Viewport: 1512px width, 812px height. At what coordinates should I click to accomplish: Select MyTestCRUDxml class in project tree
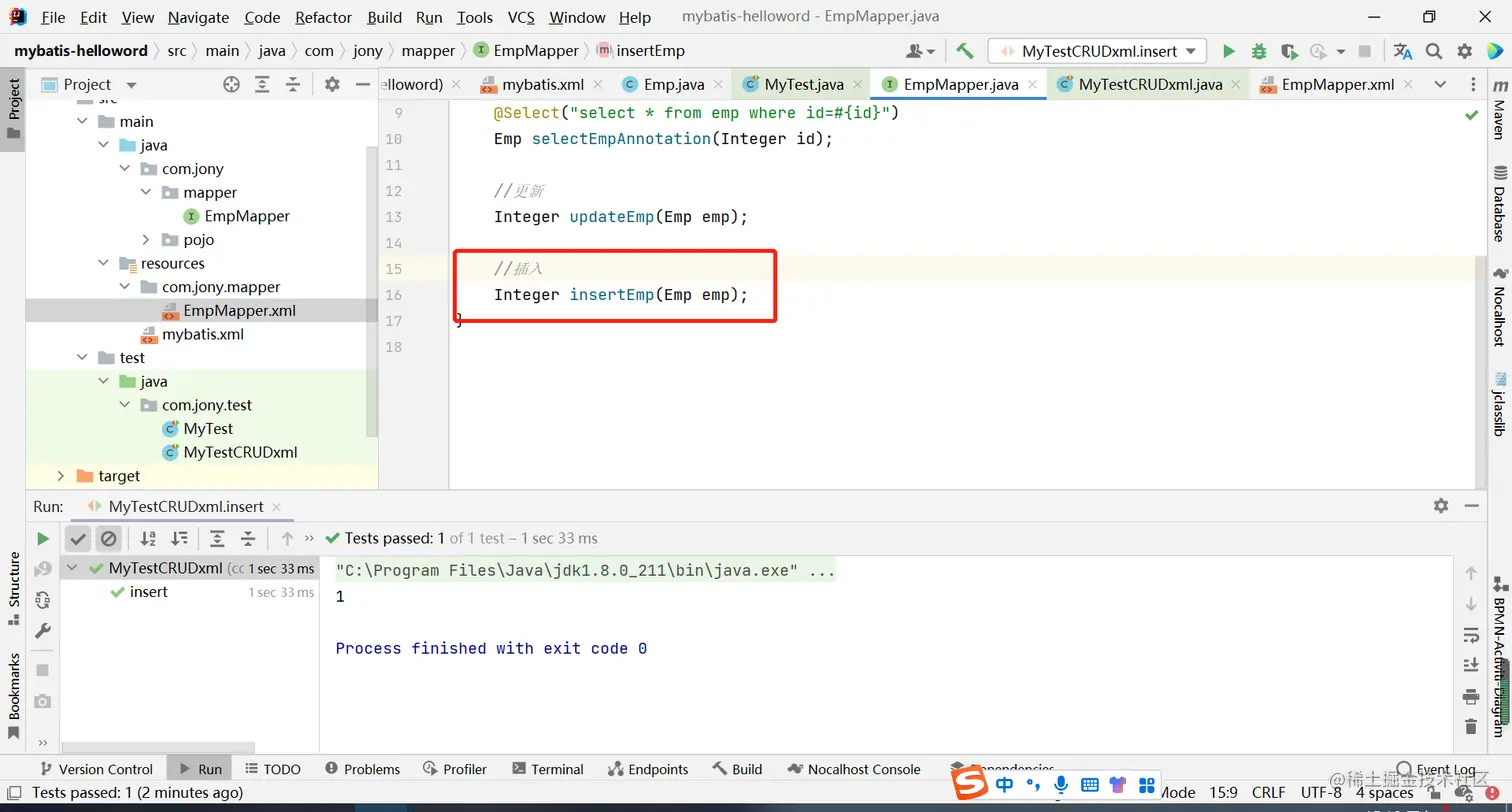(240, 453)
